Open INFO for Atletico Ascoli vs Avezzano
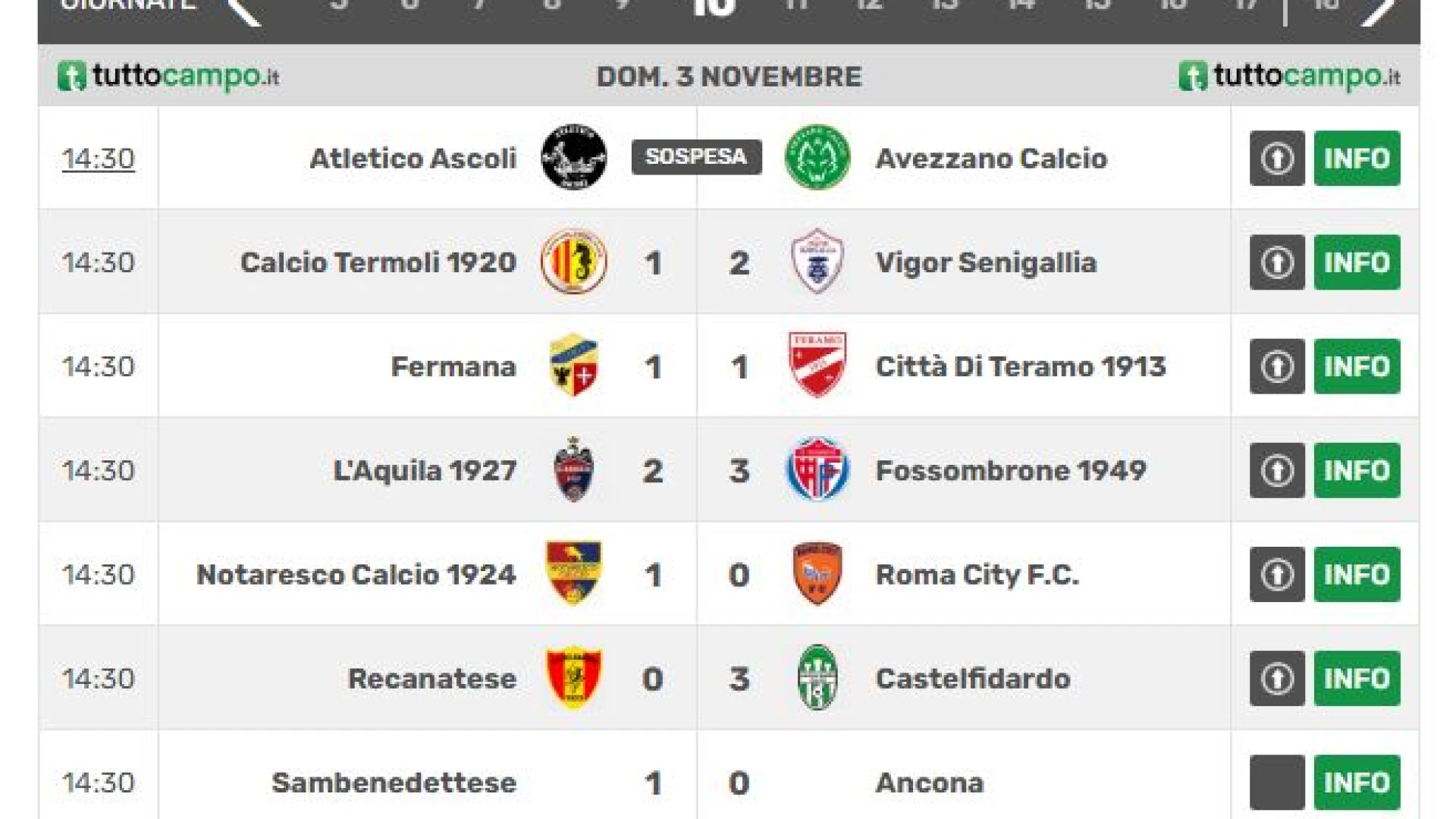Image resolution: width=1456 pixels, height=819 pixels. point(1357,158)
